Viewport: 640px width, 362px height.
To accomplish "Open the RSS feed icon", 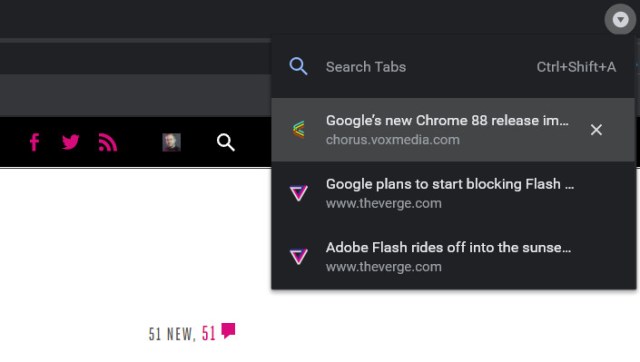I will (x=108, y=142).
